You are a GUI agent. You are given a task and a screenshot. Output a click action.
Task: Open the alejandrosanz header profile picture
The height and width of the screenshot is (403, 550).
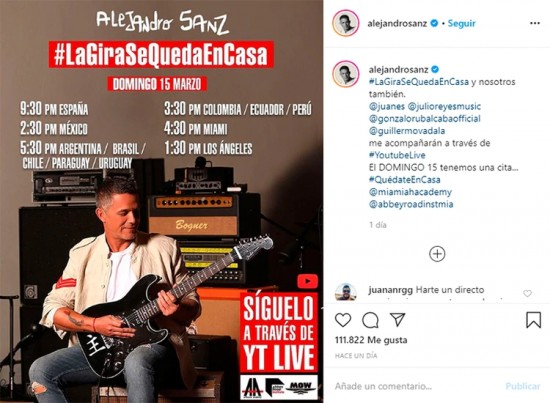pyautogui.click(x=346, y=23)
